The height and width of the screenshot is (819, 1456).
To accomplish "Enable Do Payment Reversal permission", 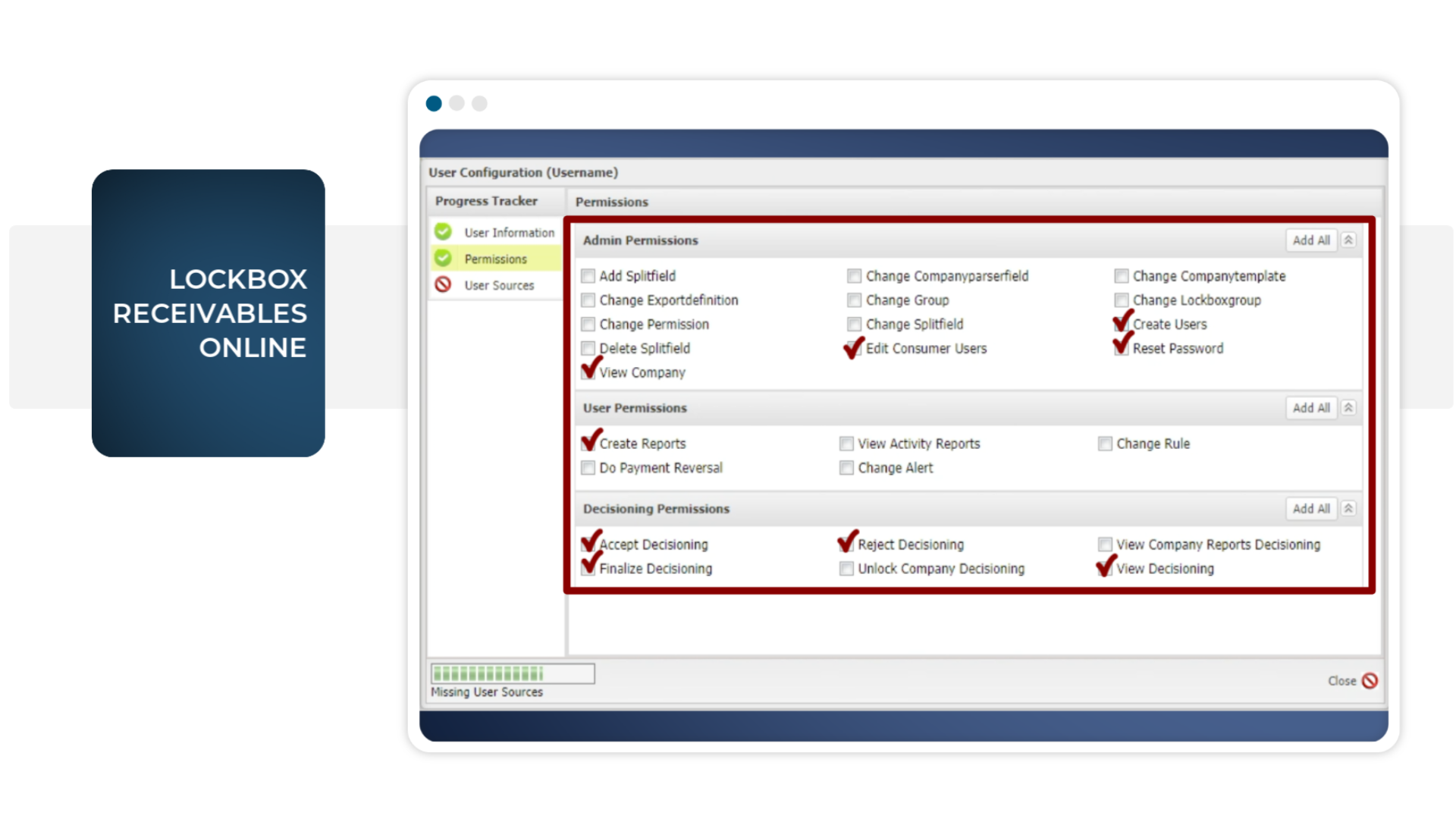I will [x=588, y=468].
